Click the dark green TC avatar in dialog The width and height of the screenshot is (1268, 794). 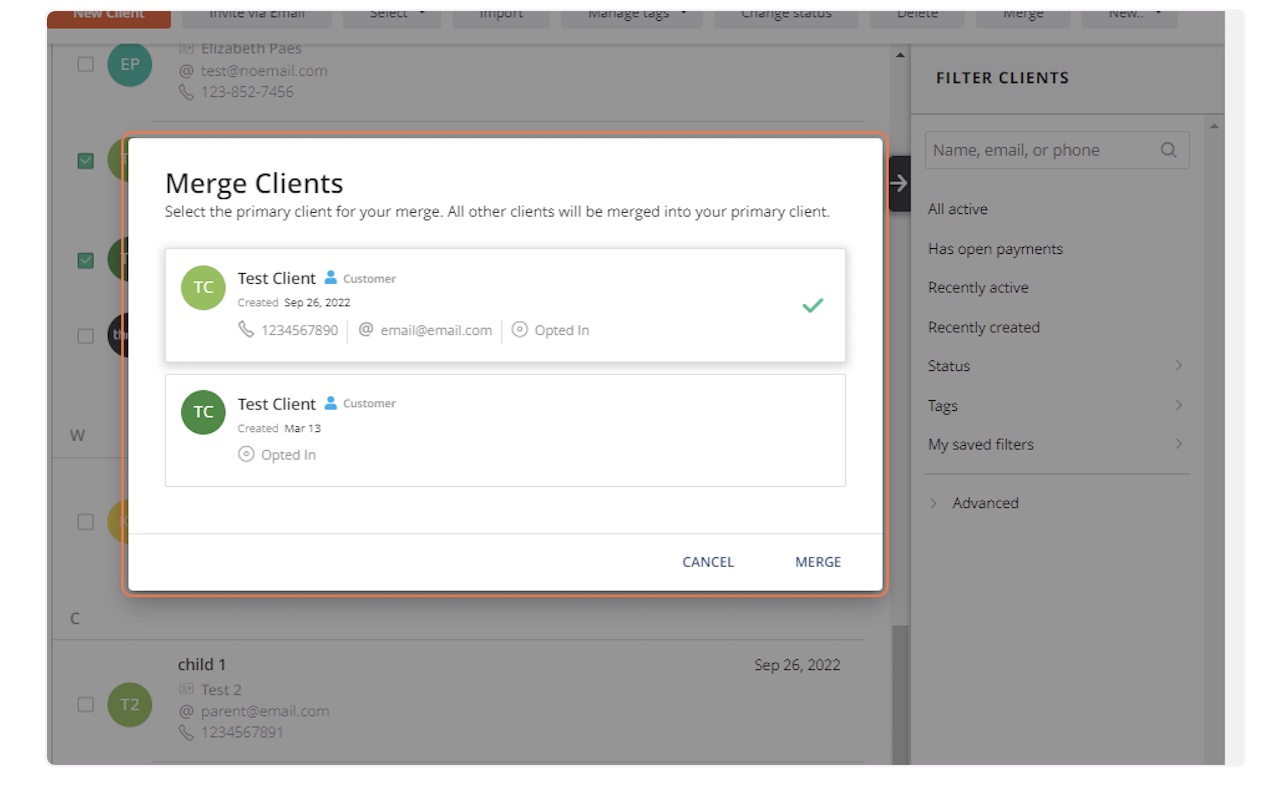point(203,412)
